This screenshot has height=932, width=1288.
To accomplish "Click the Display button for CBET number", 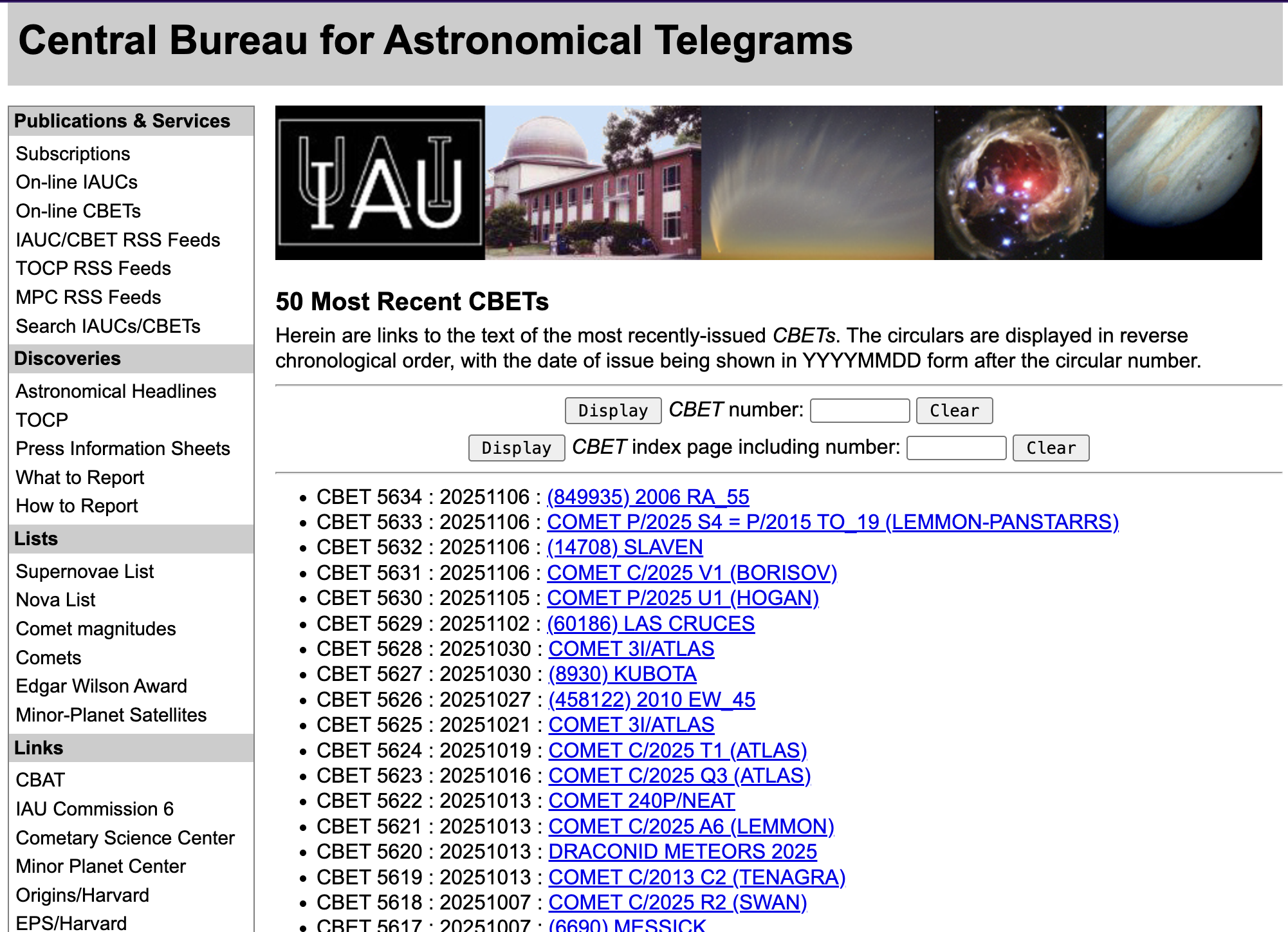I will pos(612,411).
